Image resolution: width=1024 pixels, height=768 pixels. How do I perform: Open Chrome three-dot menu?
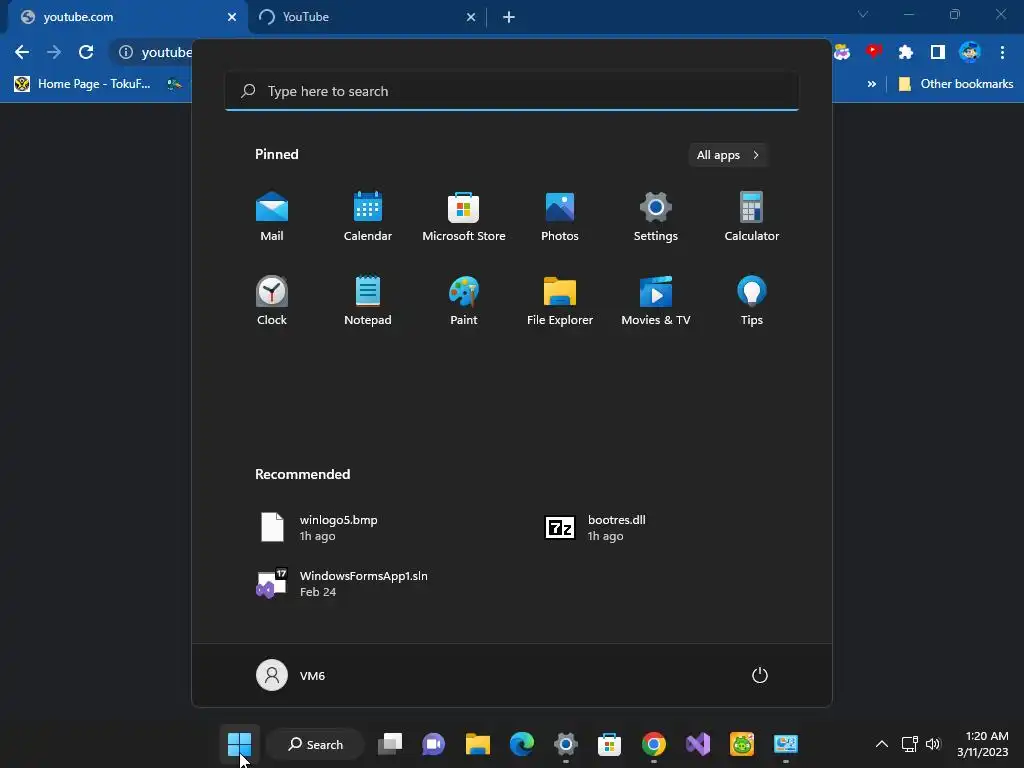coord(1002,52)
